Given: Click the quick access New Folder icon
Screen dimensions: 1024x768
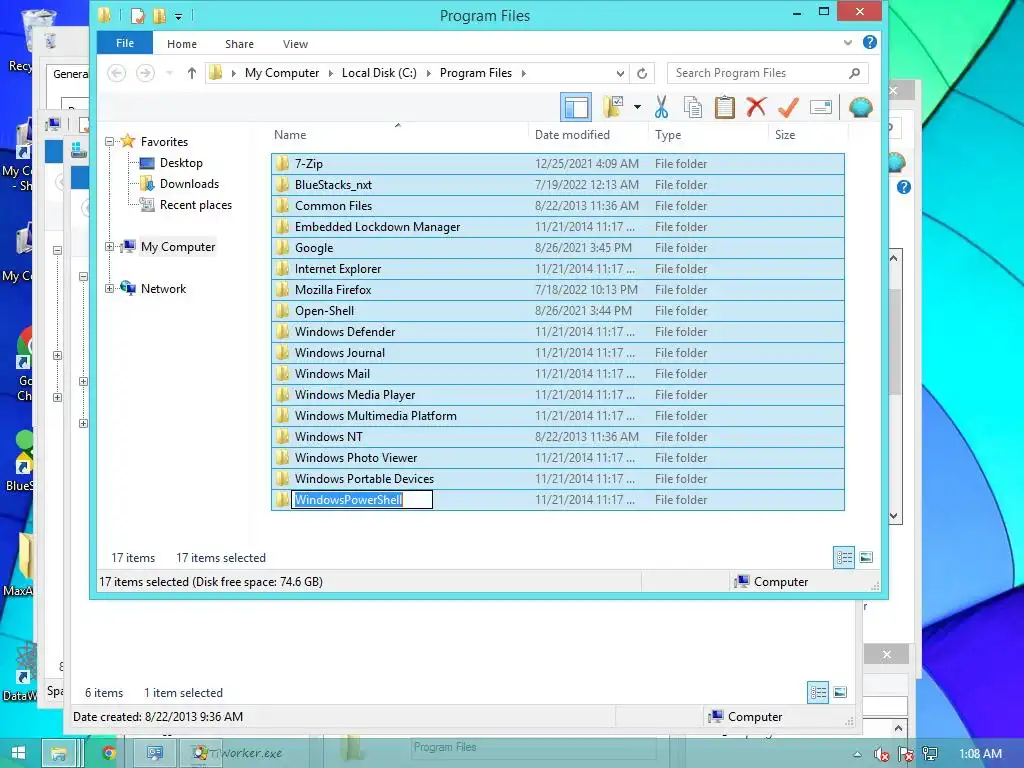Looking at the screenshot, I should point(159,16).
